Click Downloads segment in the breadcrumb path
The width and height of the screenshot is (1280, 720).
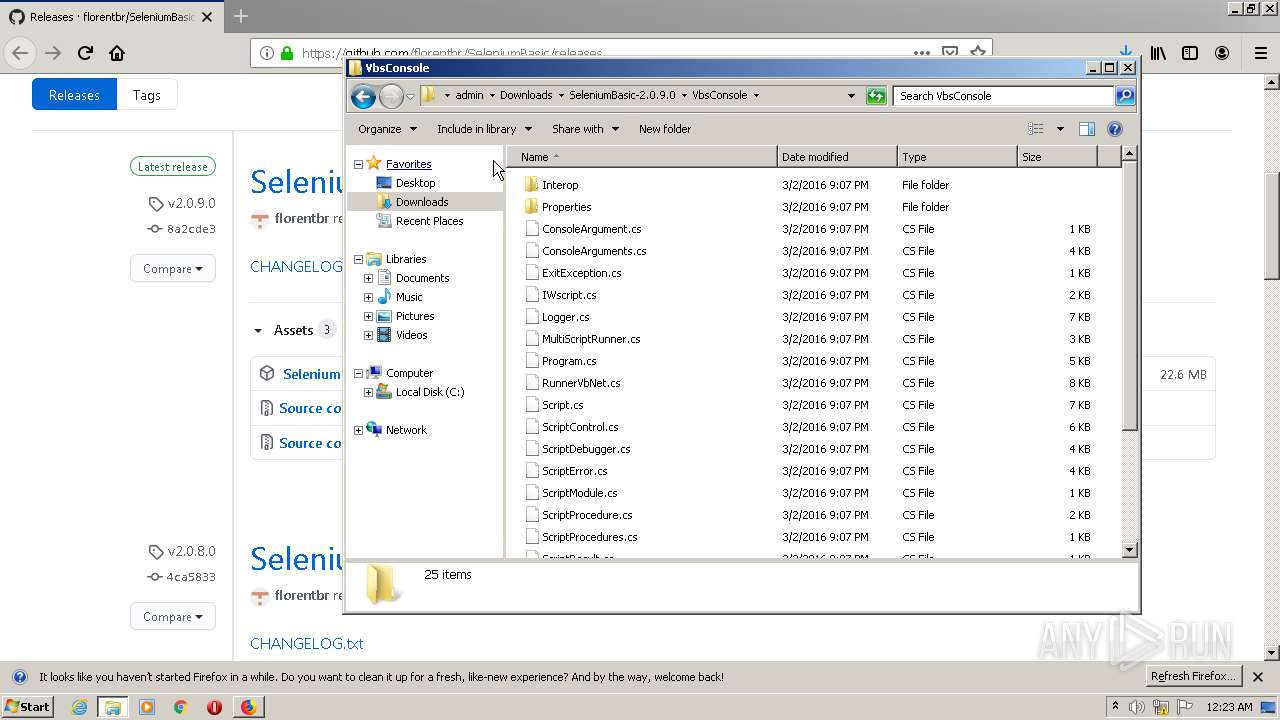point(526,96)
